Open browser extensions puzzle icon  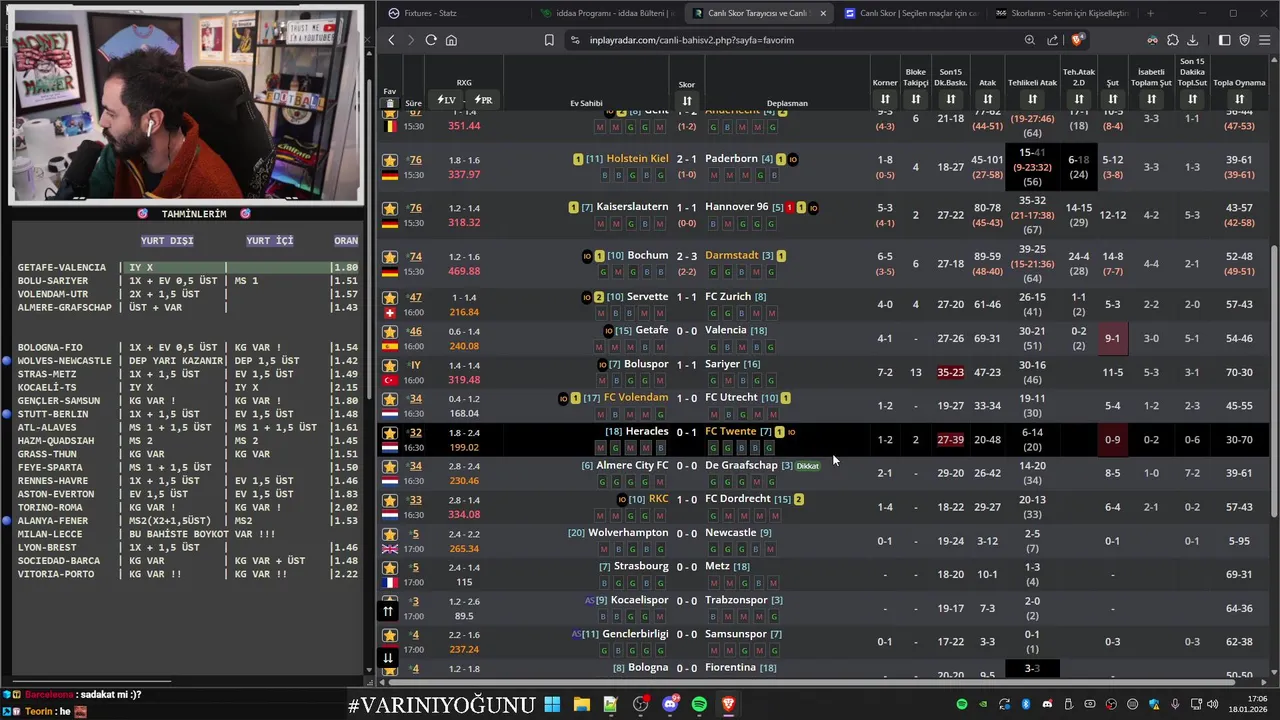pyautogui.click(x=1173, y=40)
